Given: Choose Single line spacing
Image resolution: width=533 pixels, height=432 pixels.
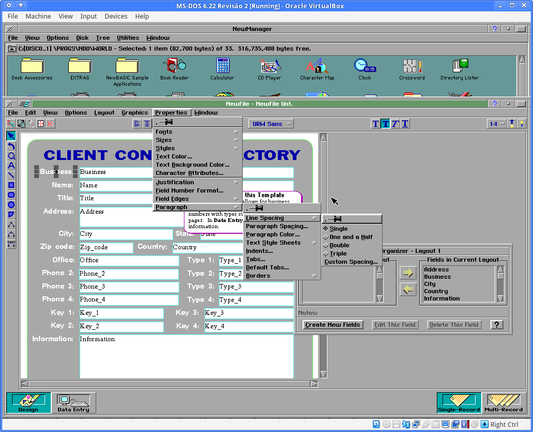Looking at the screenshot, I should pyautogui.click(x=351, y=229).
